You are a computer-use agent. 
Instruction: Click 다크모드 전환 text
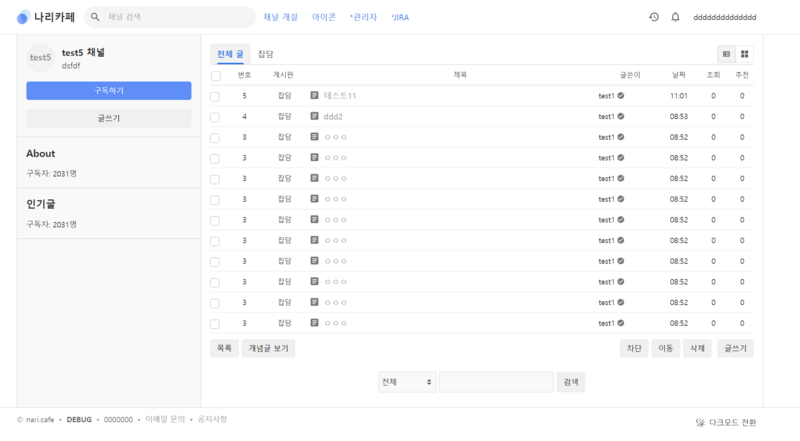(x=733, y=422)
